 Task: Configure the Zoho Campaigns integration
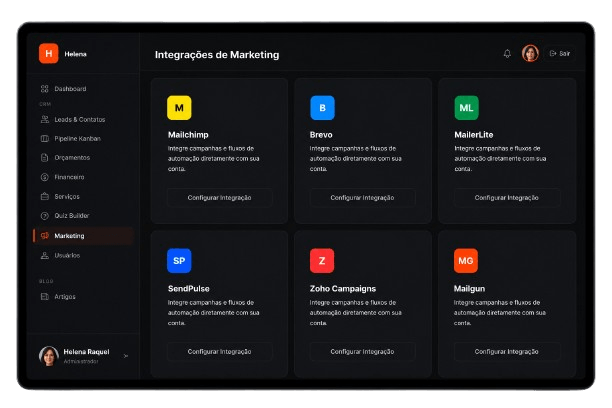click(x=363, y=351)
